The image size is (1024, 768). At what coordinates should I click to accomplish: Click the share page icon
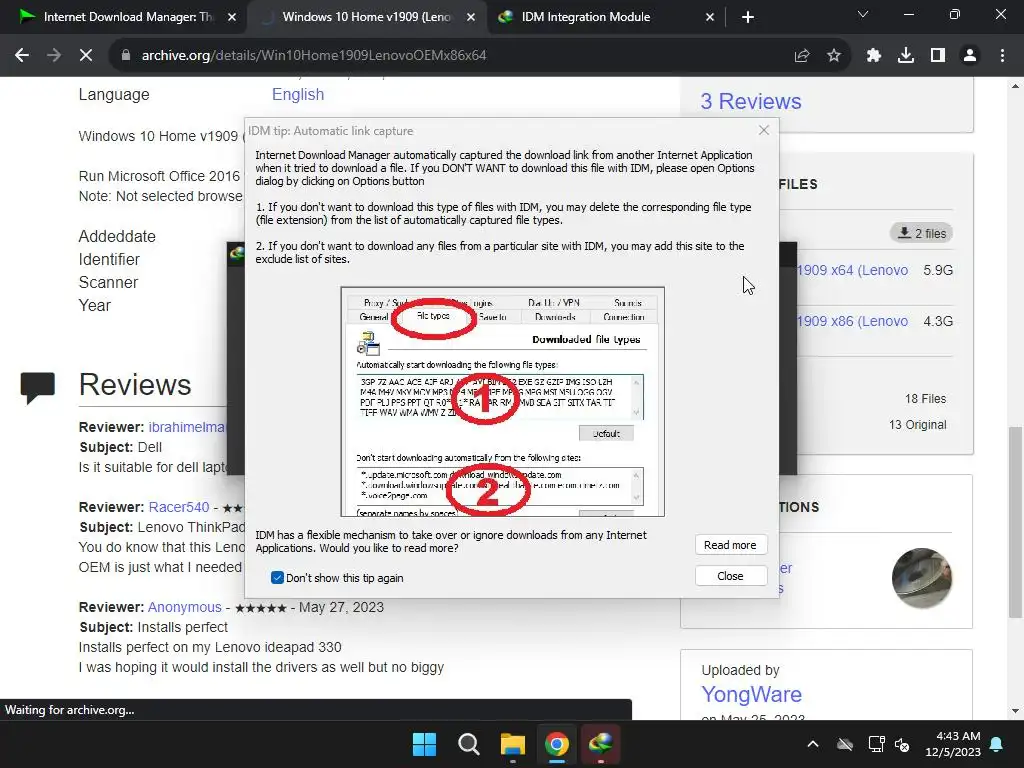pyautogui.click(x=802, y=56)
